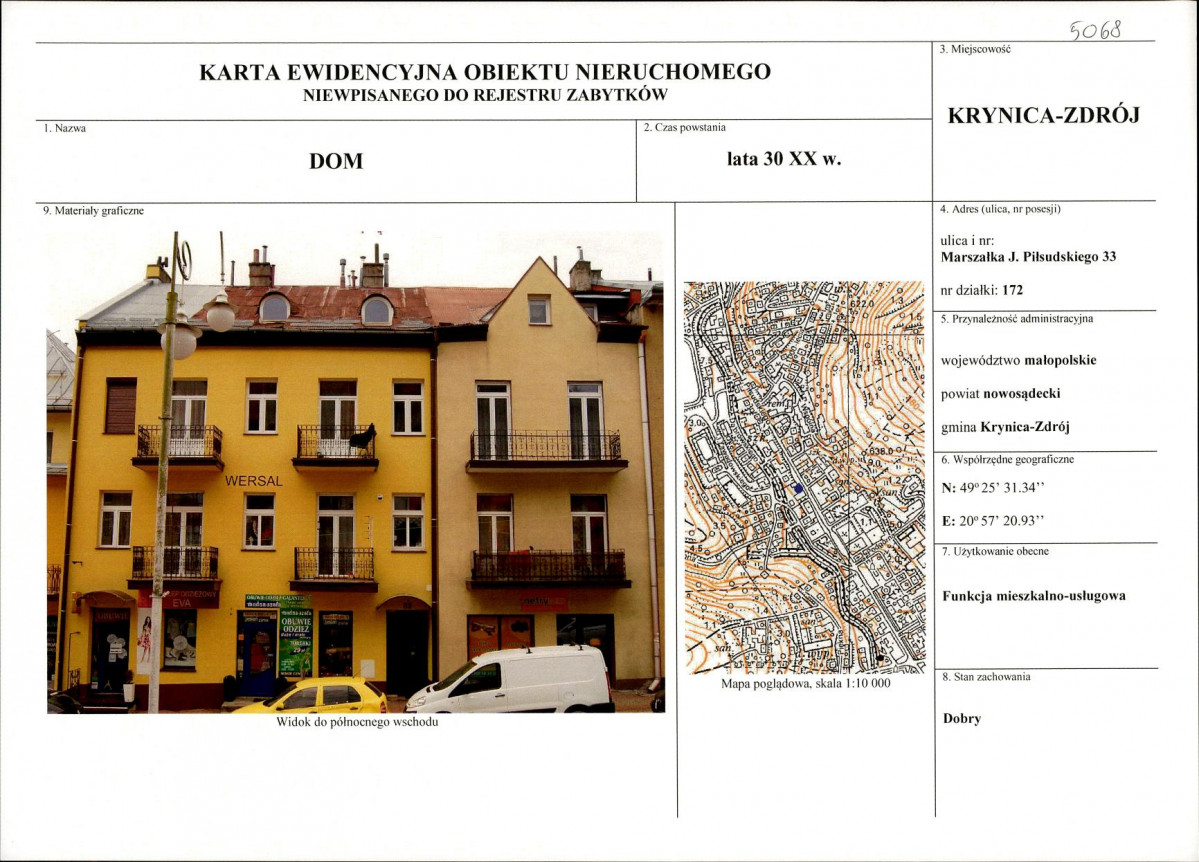Viewport: 1199px width, 862px height.
Task: Click the topographic overview map
Action: click(x=804, y=477)
